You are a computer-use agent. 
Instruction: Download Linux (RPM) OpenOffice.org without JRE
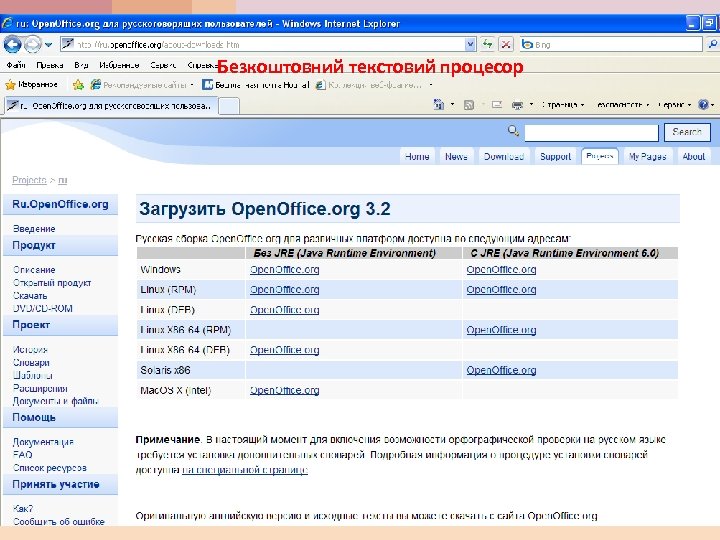point(285,290)
